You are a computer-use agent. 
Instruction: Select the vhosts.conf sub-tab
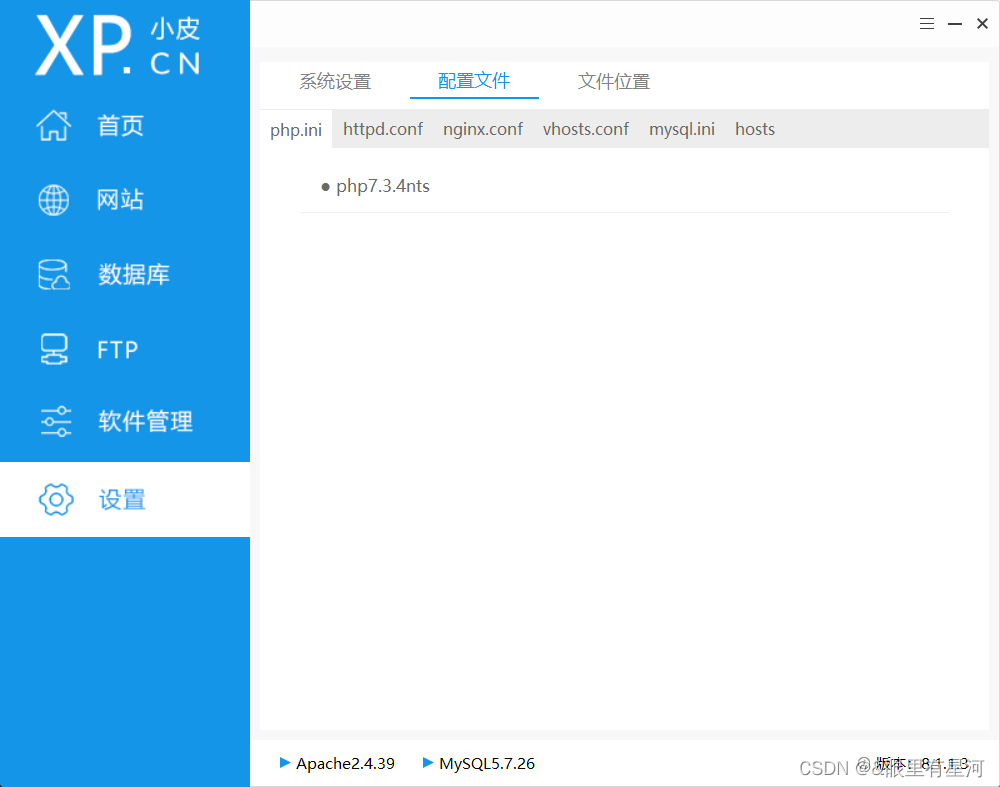[x=585, y=129]
